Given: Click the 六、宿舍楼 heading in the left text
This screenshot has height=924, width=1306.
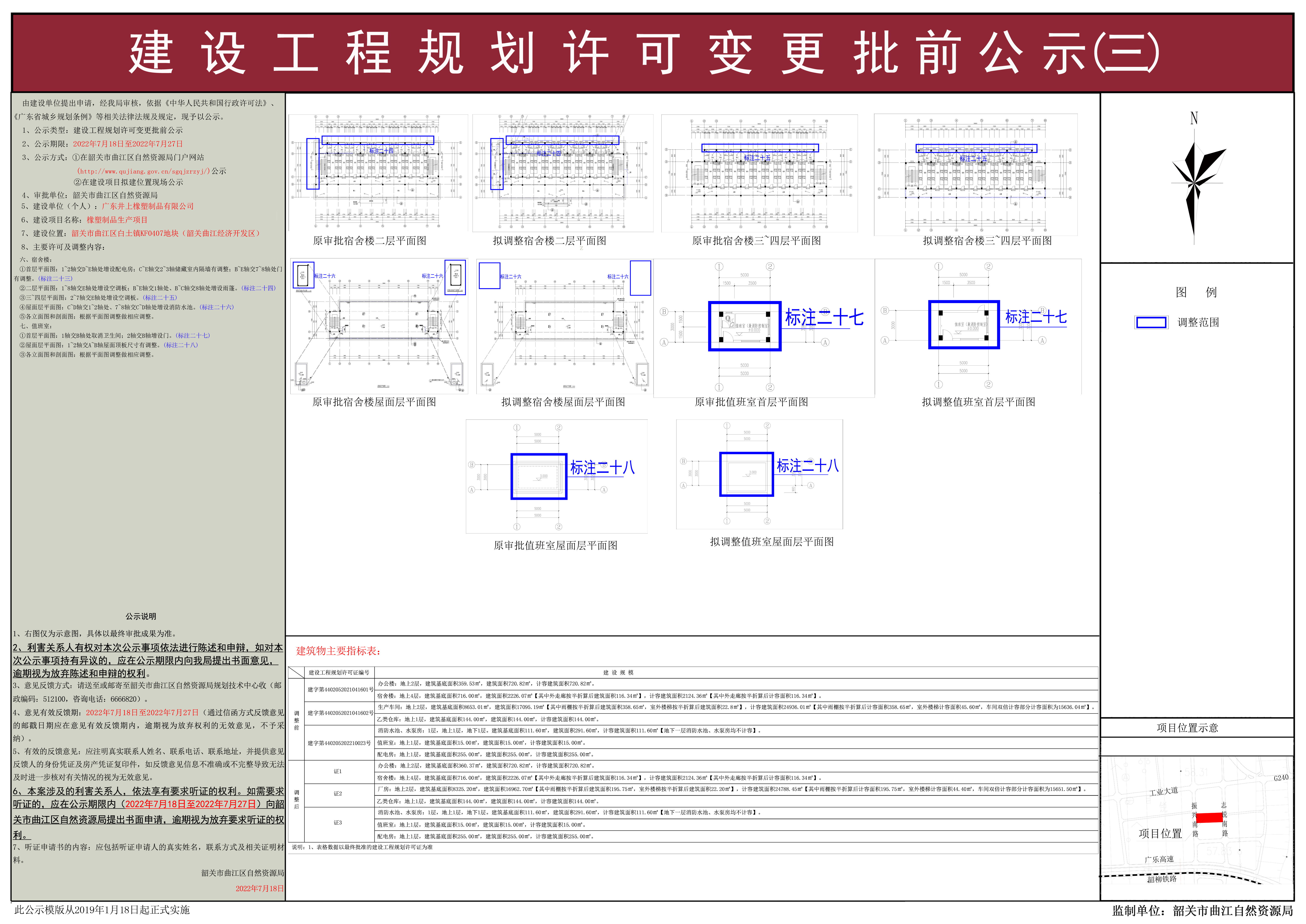Looking at the screenshot, I should (36, 260).
